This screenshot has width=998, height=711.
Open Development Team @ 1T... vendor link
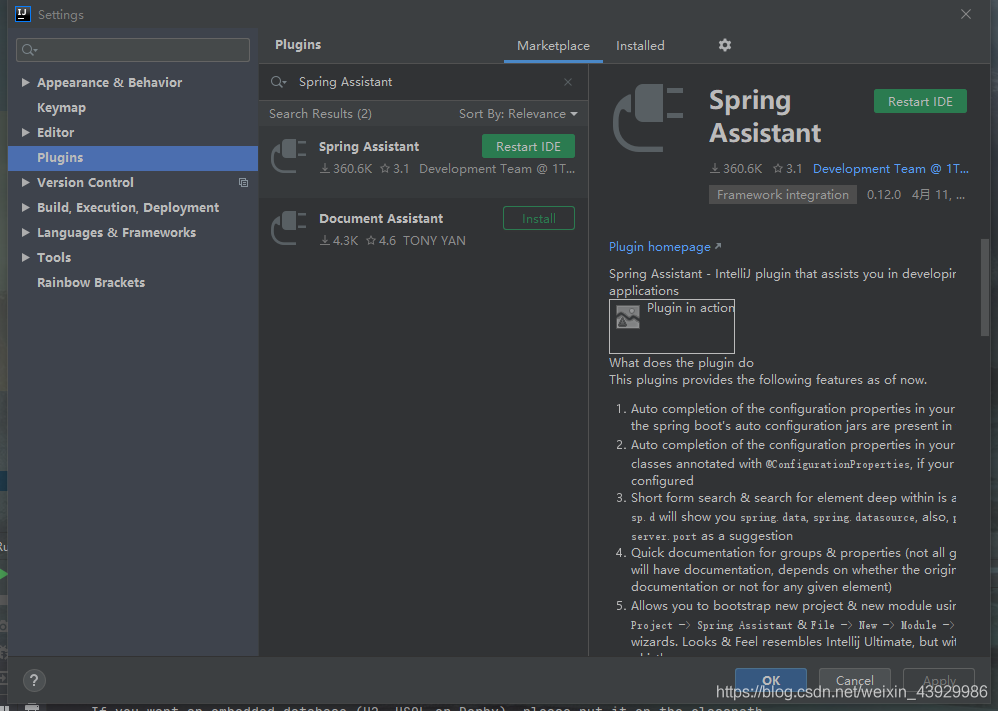pyautogui.click(x=890, y=169)
